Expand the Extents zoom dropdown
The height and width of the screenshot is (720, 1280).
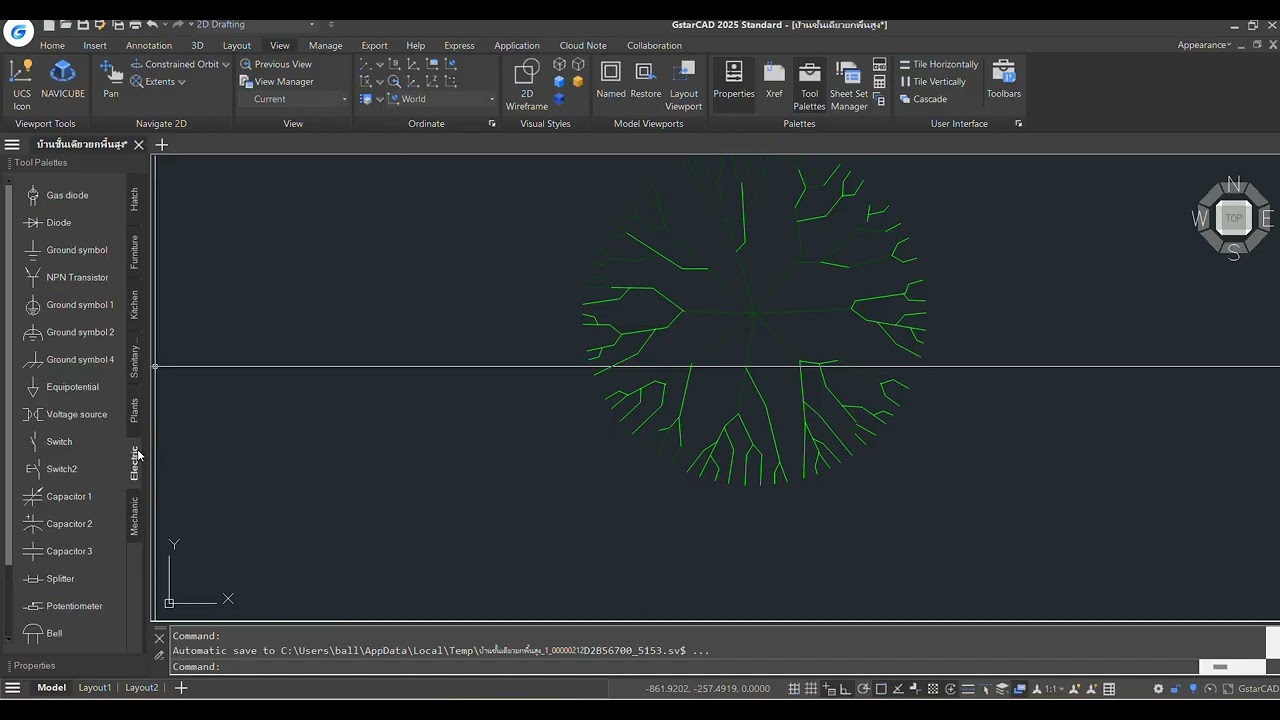coord(182,82)
